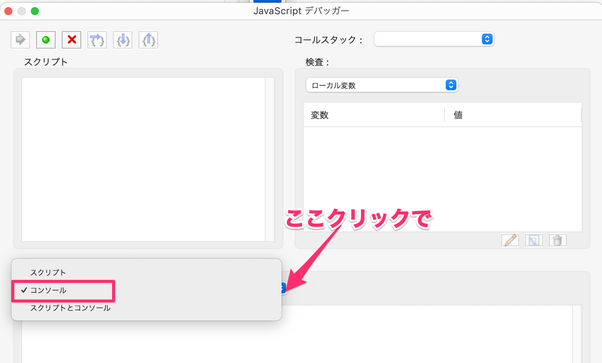Click the view popup button under the arrow

(x=283, y=288)
